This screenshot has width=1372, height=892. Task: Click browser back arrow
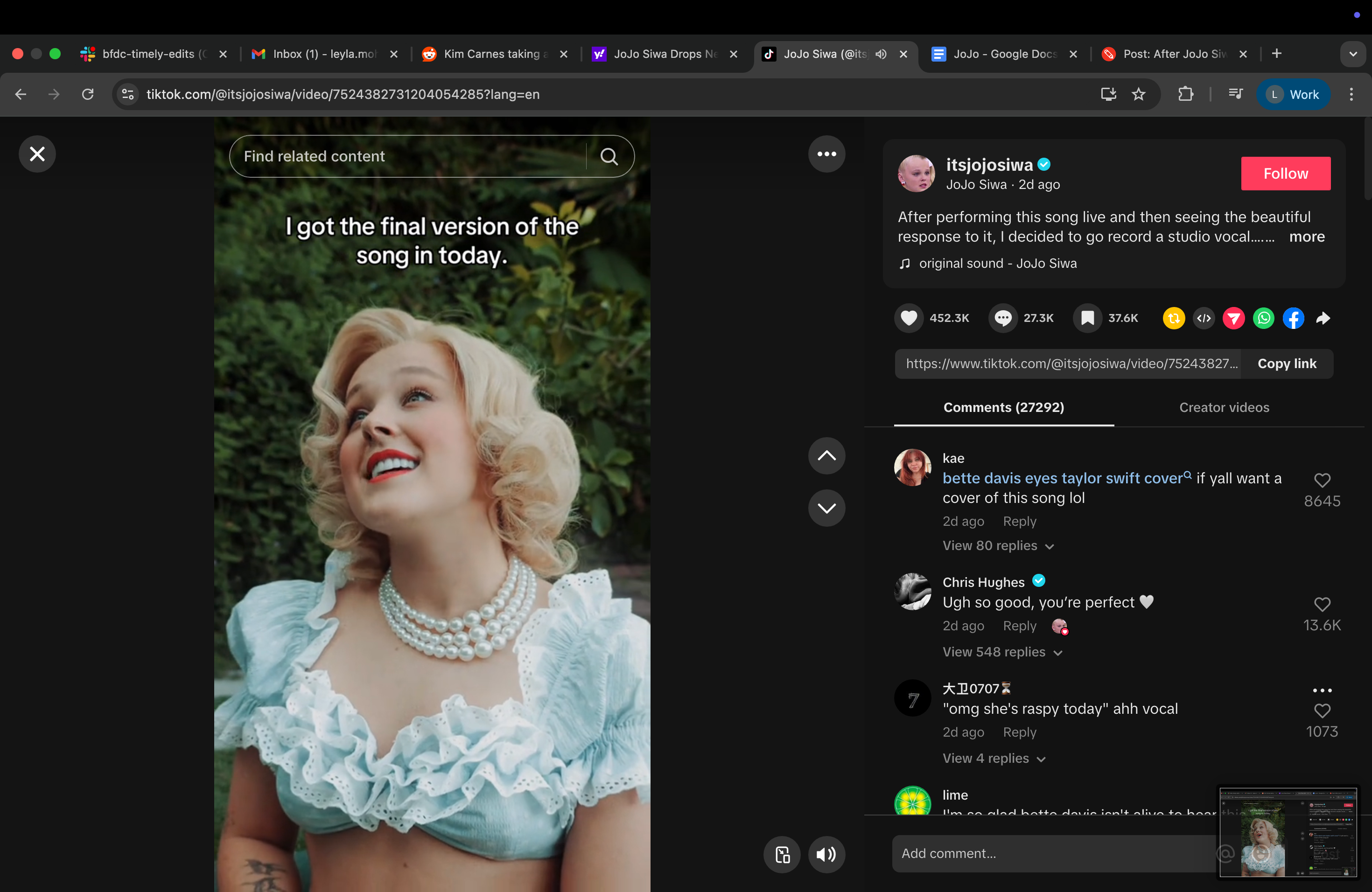(x=21, y=94)
